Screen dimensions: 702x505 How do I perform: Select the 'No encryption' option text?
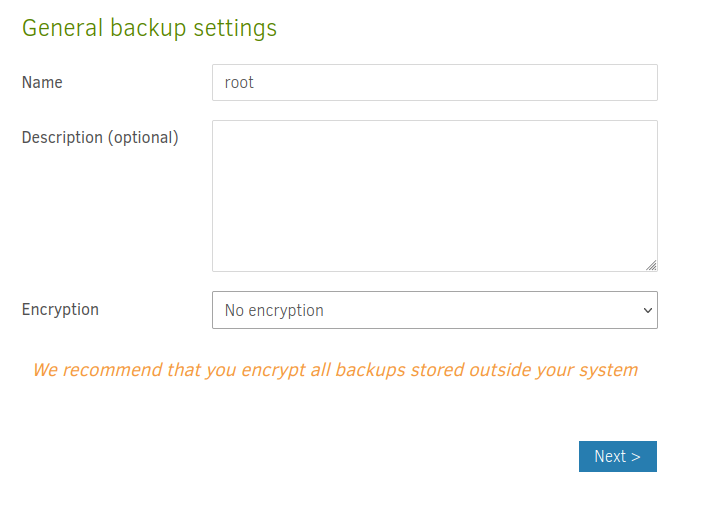tap(274, 310)
